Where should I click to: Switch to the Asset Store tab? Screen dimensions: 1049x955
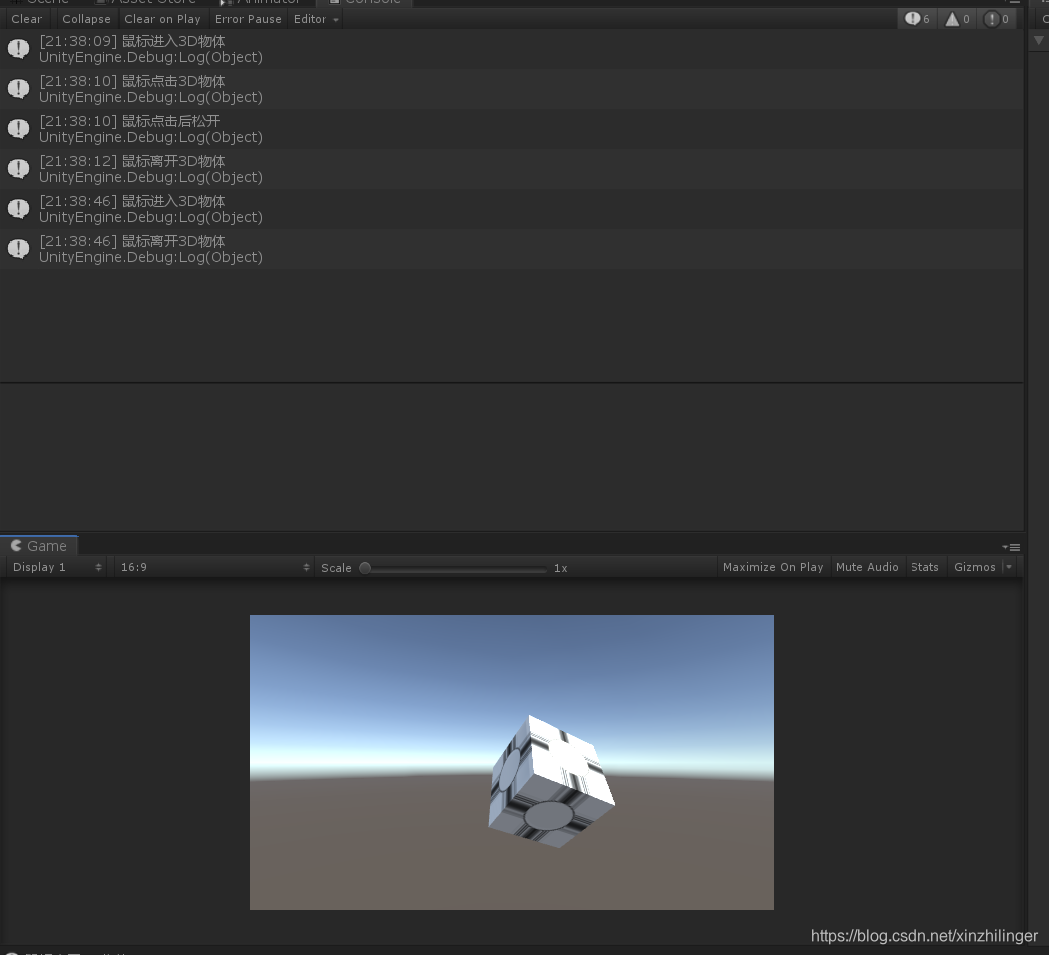point(147,2)
